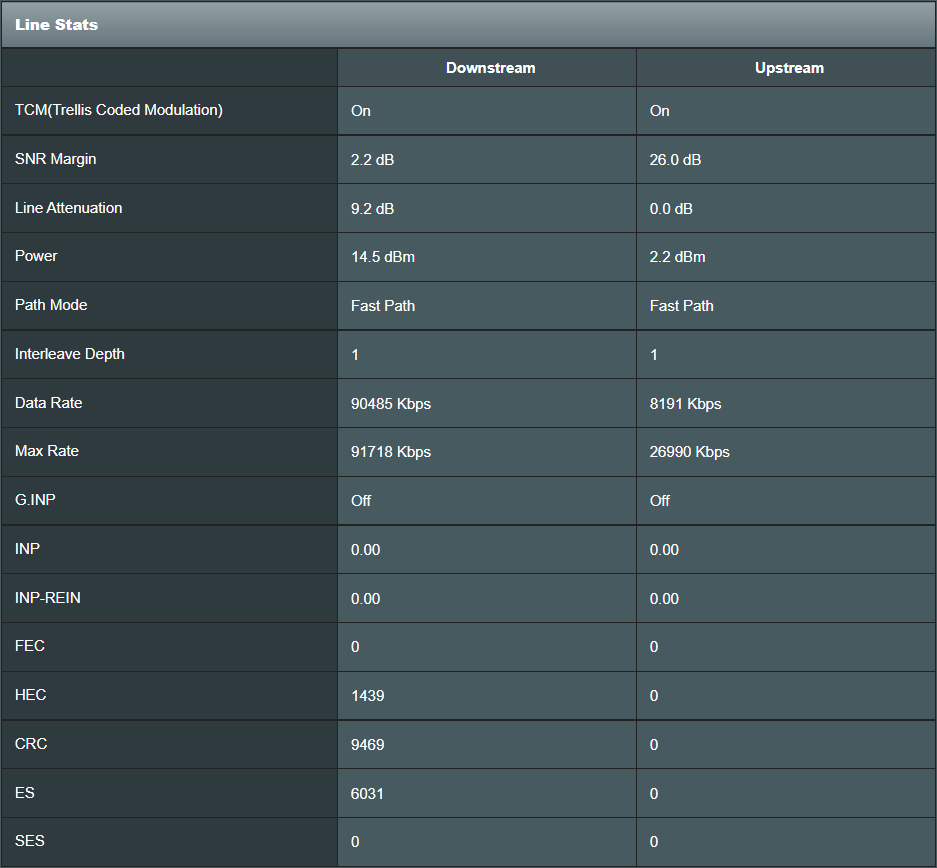This screenshot has width=937, height=868.
Task: Click the Upstream column header
Action: [789, 68]
